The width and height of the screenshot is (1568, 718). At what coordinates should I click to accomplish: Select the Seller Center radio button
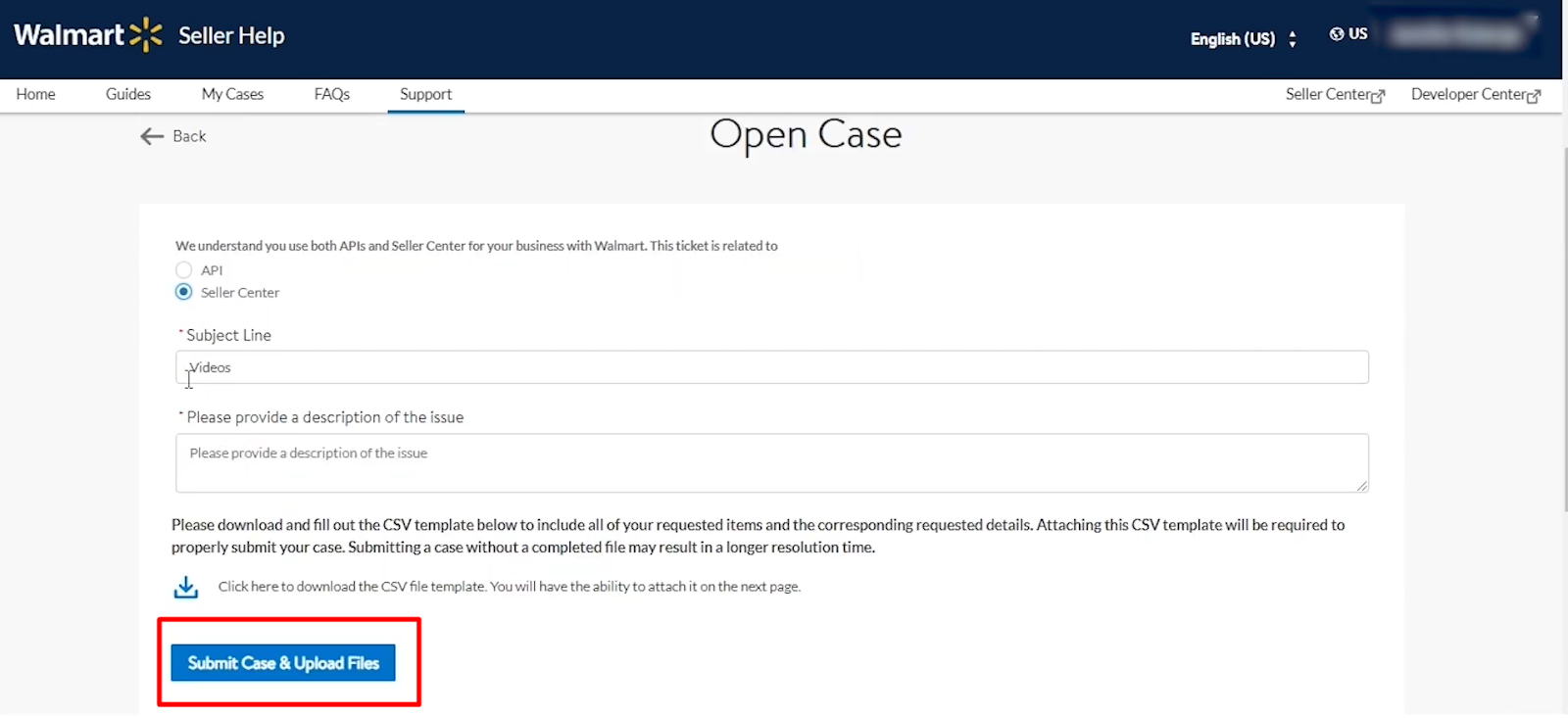183,292
